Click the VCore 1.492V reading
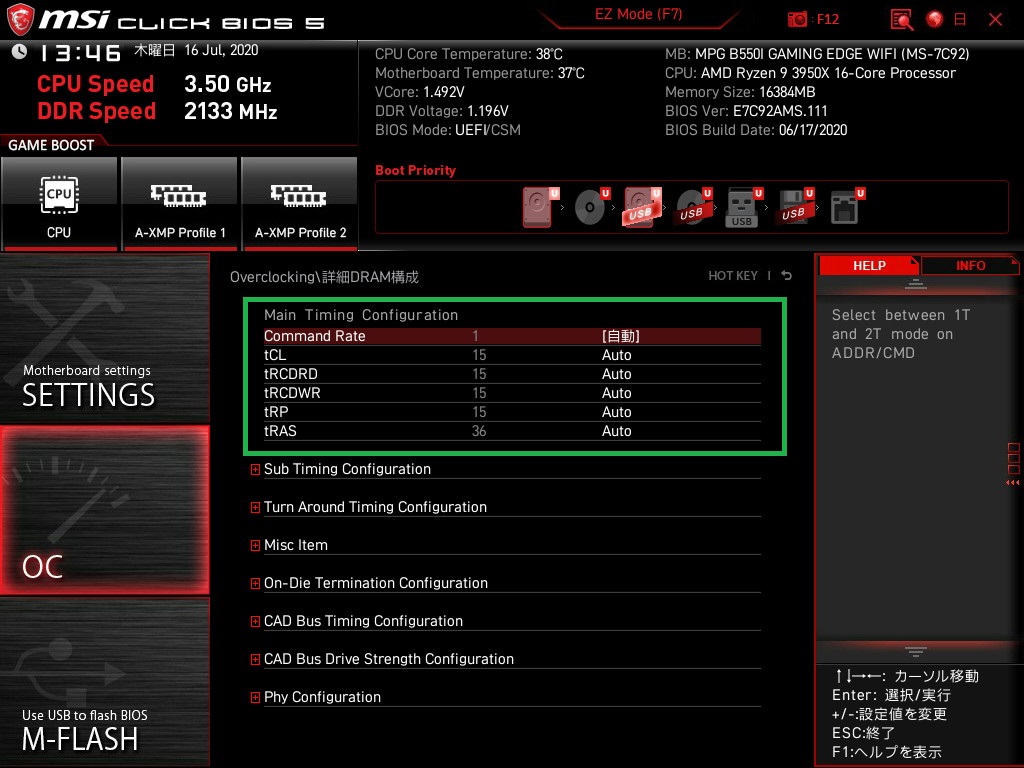The image size is (1024, 768). (419, 92)
